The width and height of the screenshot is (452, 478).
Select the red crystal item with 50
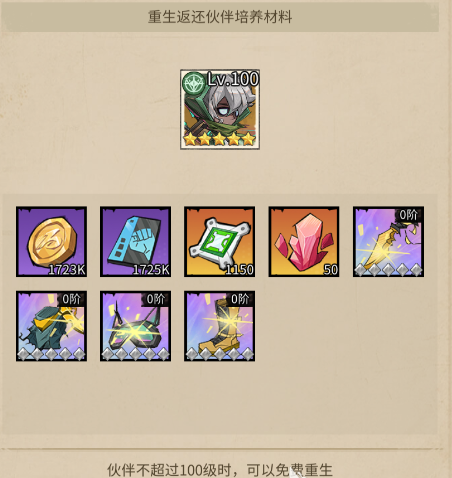coord(304,242)
